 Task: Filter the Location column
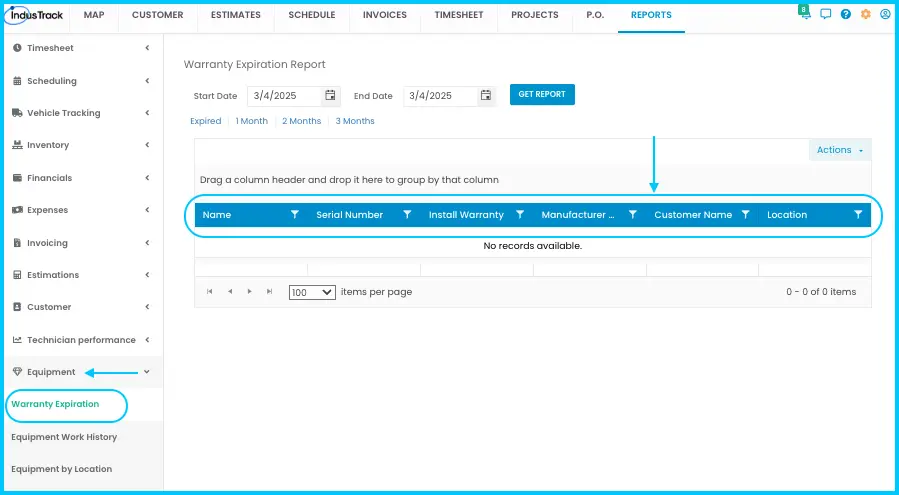858,215
